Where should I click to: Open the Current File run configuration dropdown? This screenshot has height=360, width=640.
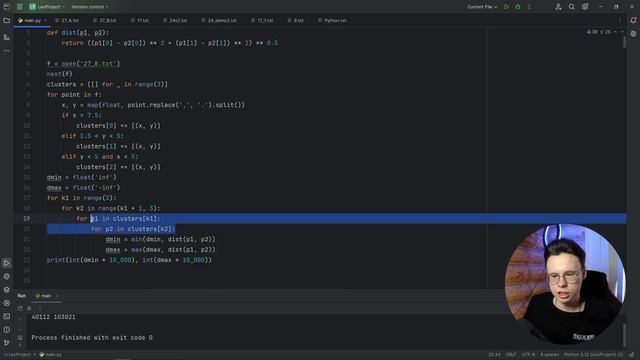click(x=482, y=7)
